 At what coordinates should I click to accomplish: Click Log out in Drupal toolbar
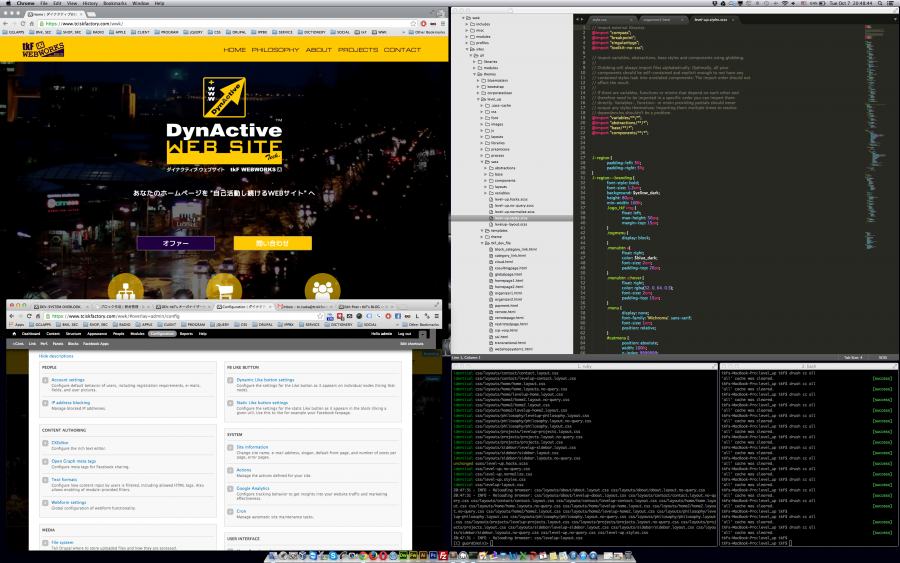tap(405, 333)
